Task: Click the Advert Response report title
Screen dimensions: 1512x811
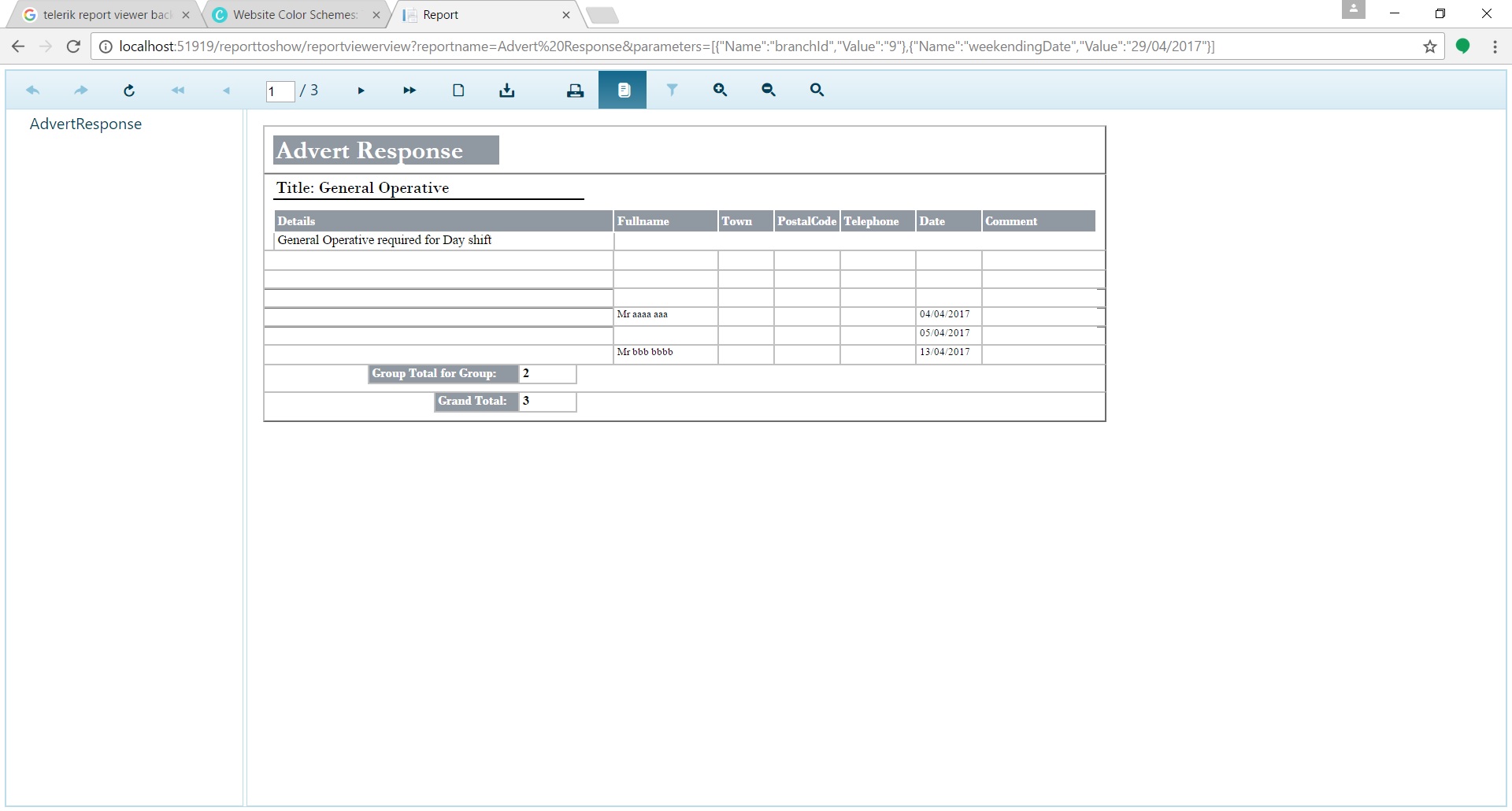Action: tap(386, 150)
